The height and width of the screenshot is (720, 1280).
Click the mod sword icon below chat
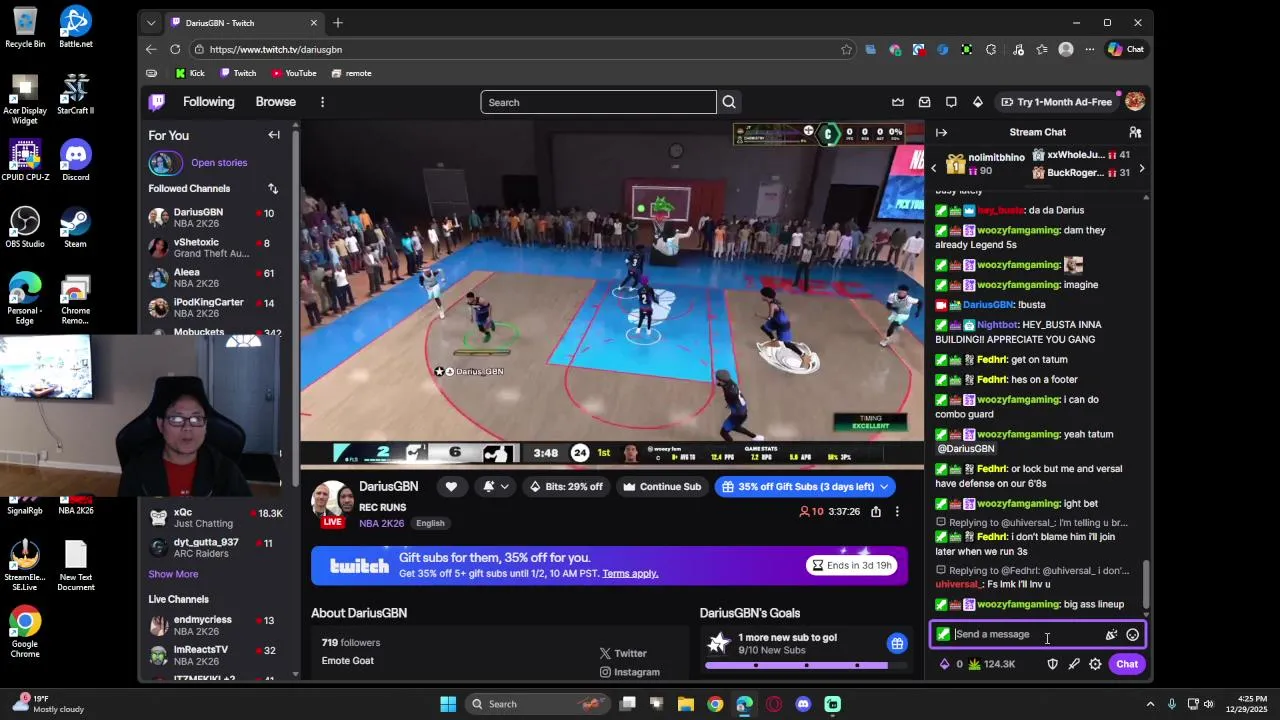point(1074,664)
